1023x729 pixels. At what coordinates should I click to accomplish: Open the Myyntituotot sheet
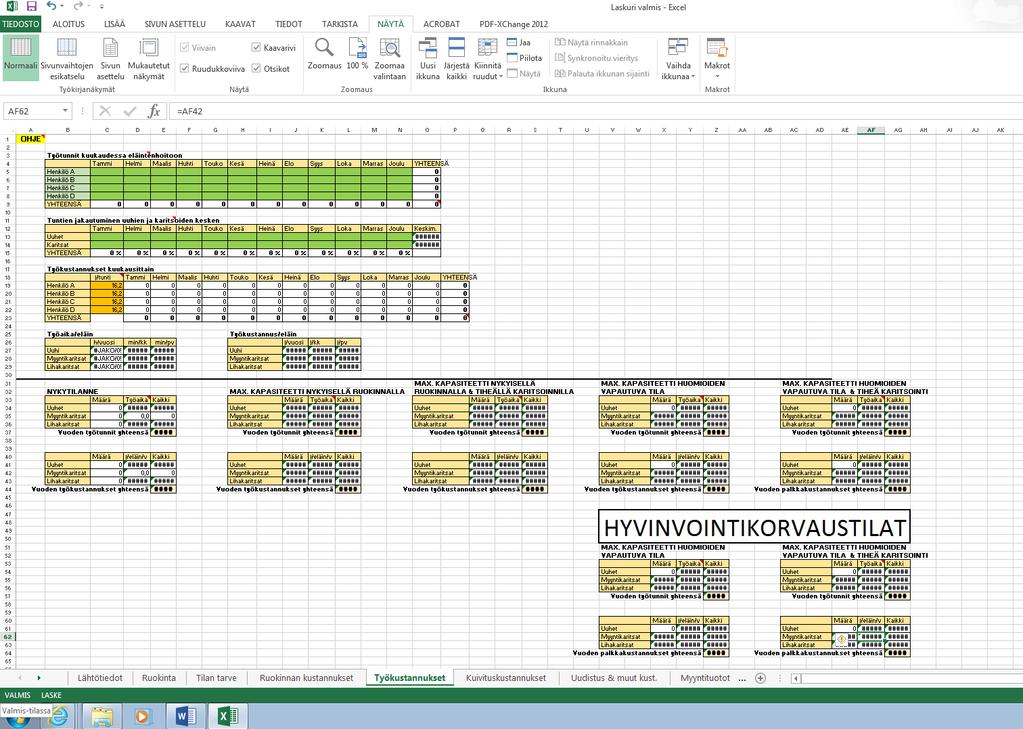point(705,678)
